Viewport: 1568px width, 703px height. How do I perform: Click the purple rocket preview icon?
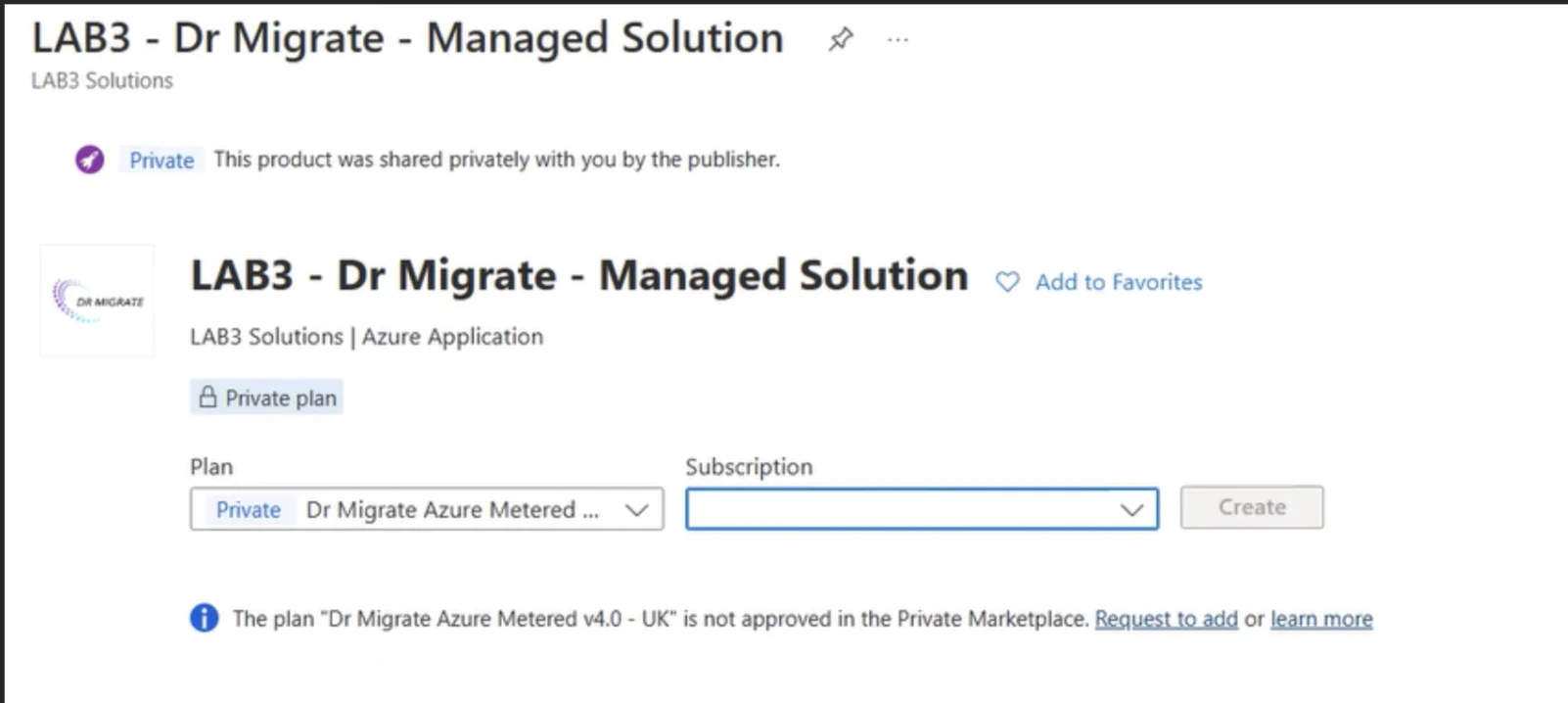(90, 160)
